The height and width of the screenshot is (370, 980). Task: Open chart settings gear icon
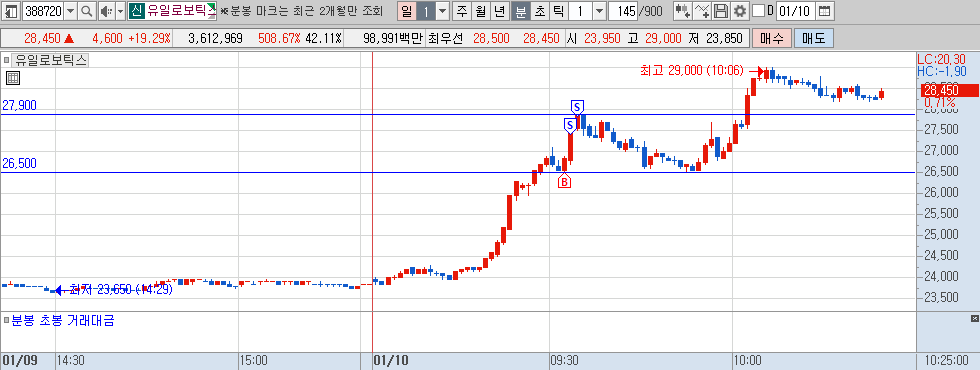[739, 11]
